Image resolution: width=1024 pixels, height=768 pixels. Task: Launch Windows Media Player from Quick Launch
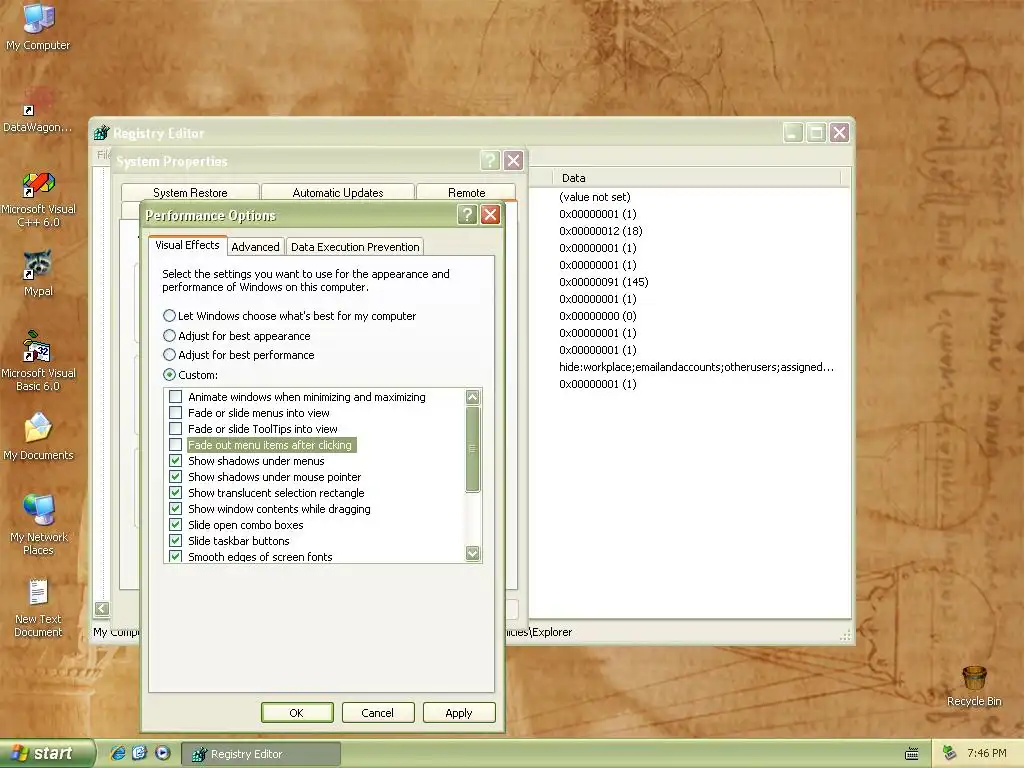click(163, 753)
